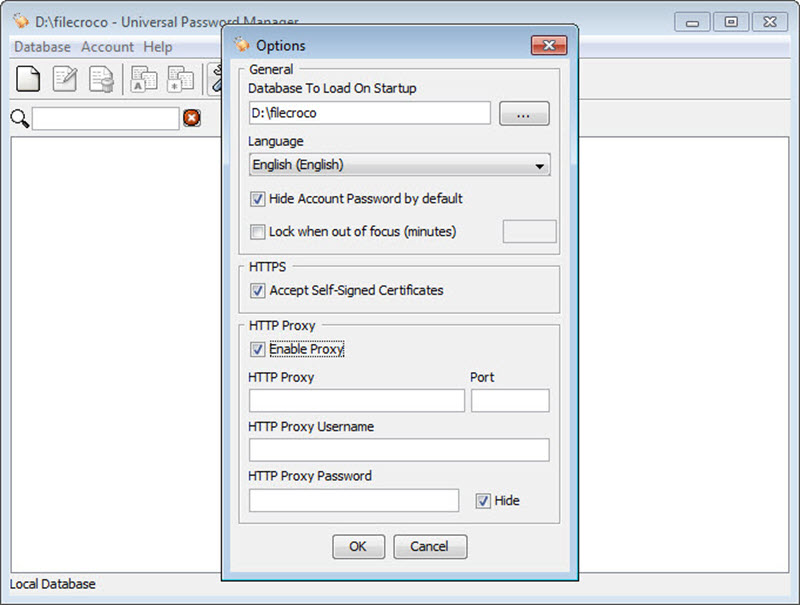Click the Database To Load On Startup field

coord(370,113)
